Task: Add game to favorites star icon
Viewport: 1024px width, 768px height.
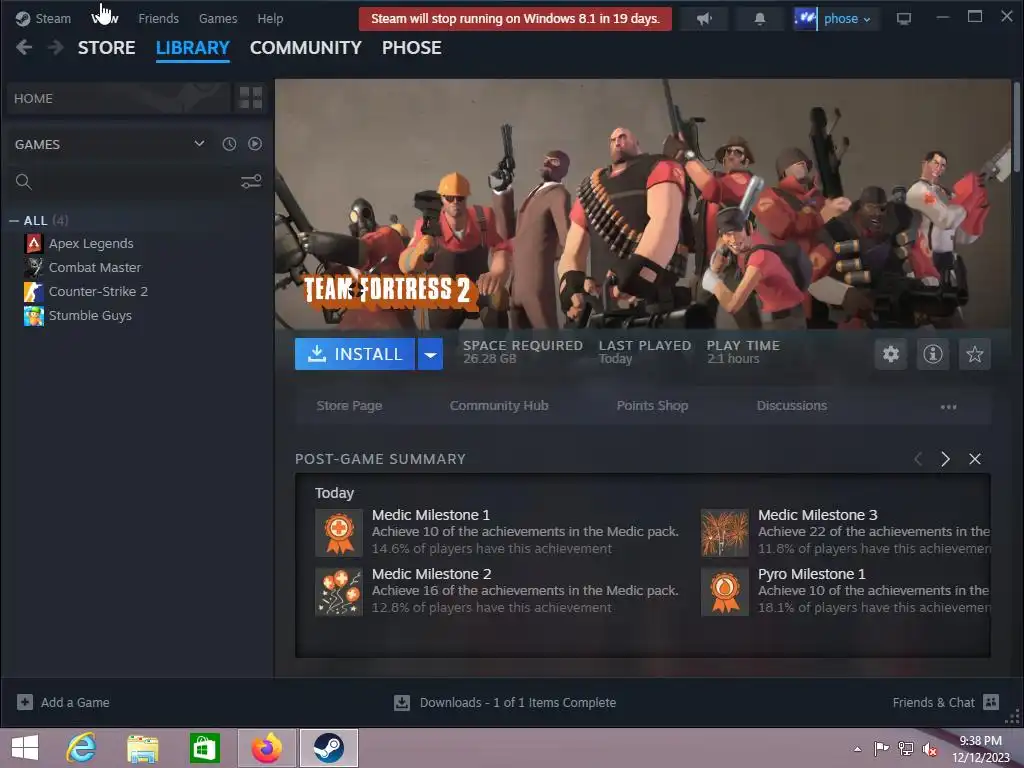Action: (974, 354)
